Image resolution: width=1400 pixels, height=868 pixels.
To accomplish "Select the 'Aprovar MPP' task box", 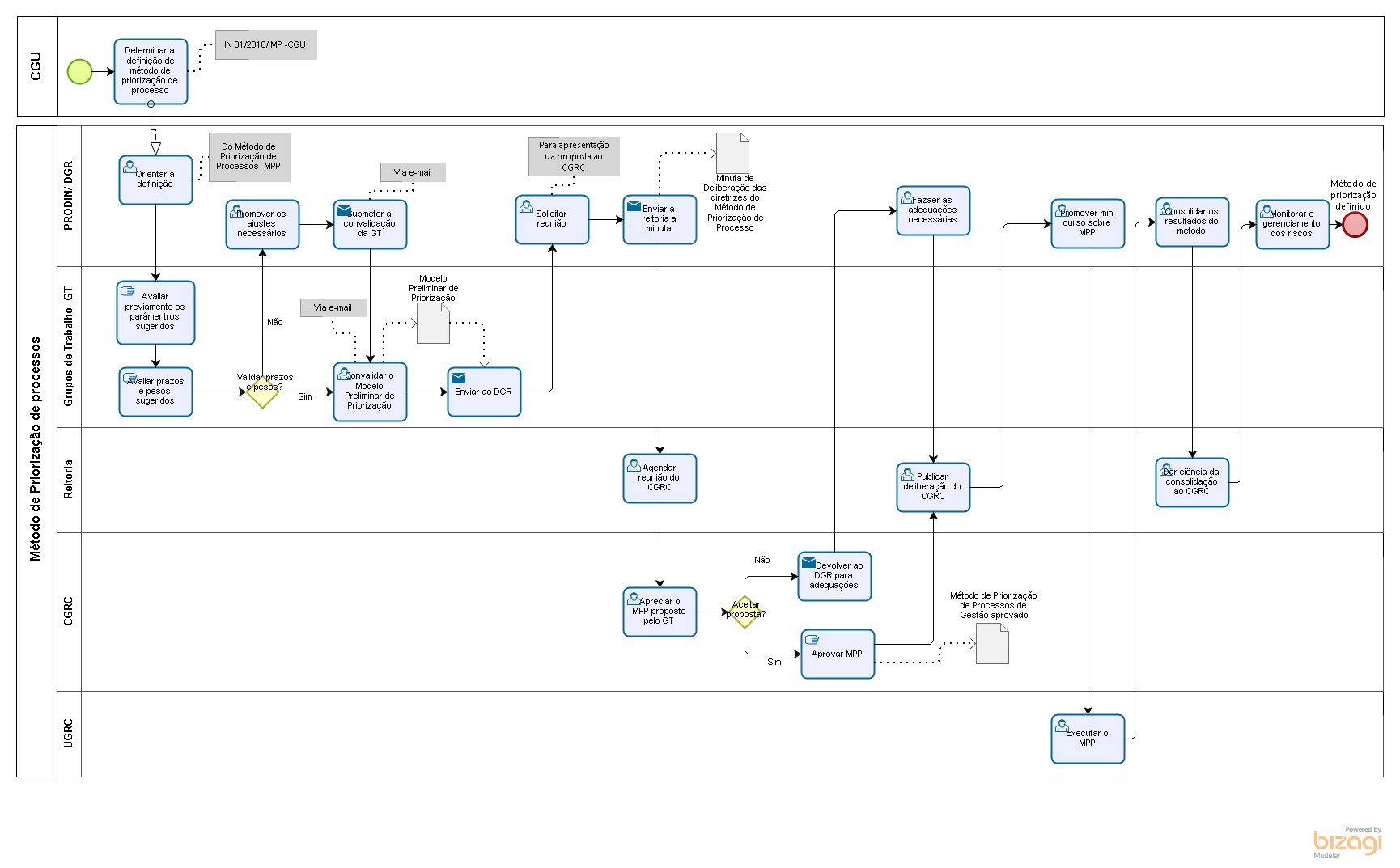I will [x=838, y=654].
